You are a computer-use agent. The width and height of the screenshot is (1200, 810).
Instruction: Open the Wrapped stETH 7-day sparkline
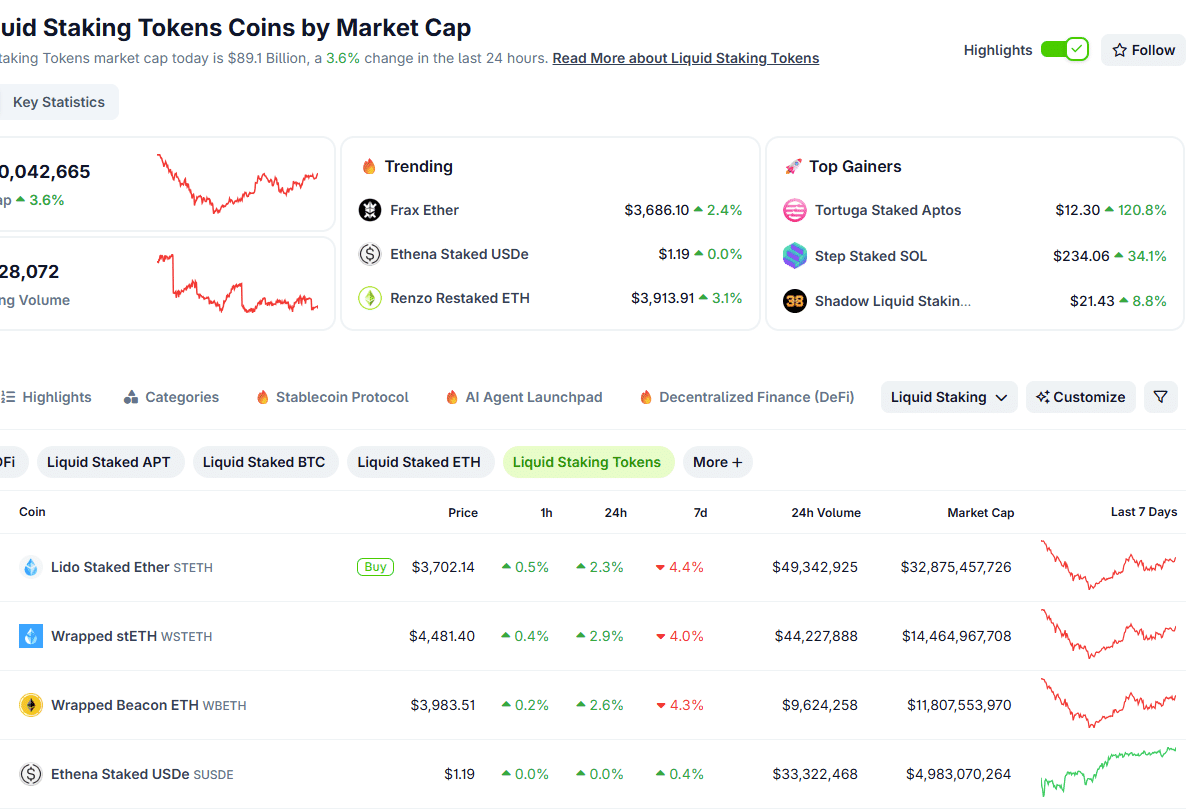point(1108,633)
